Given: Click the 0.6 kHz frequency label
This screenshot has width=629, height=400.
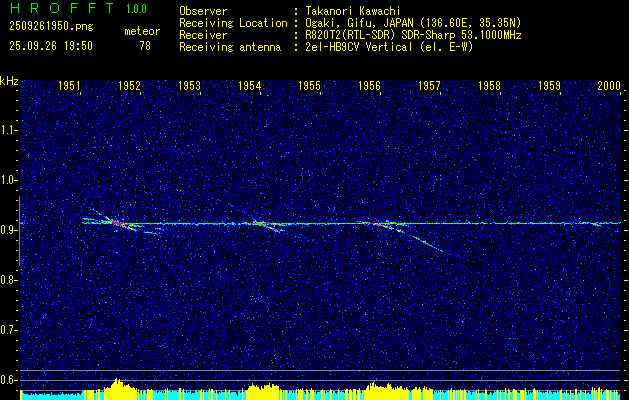Looking at the screenshot, I should coord(9,380).
